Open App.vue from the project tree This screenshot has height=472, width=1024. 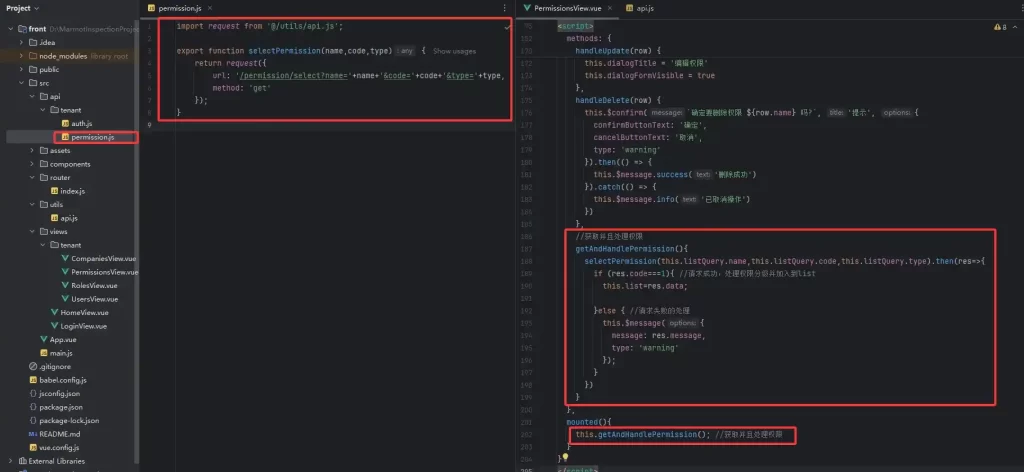pyautogui.click(x=64, y=339)
